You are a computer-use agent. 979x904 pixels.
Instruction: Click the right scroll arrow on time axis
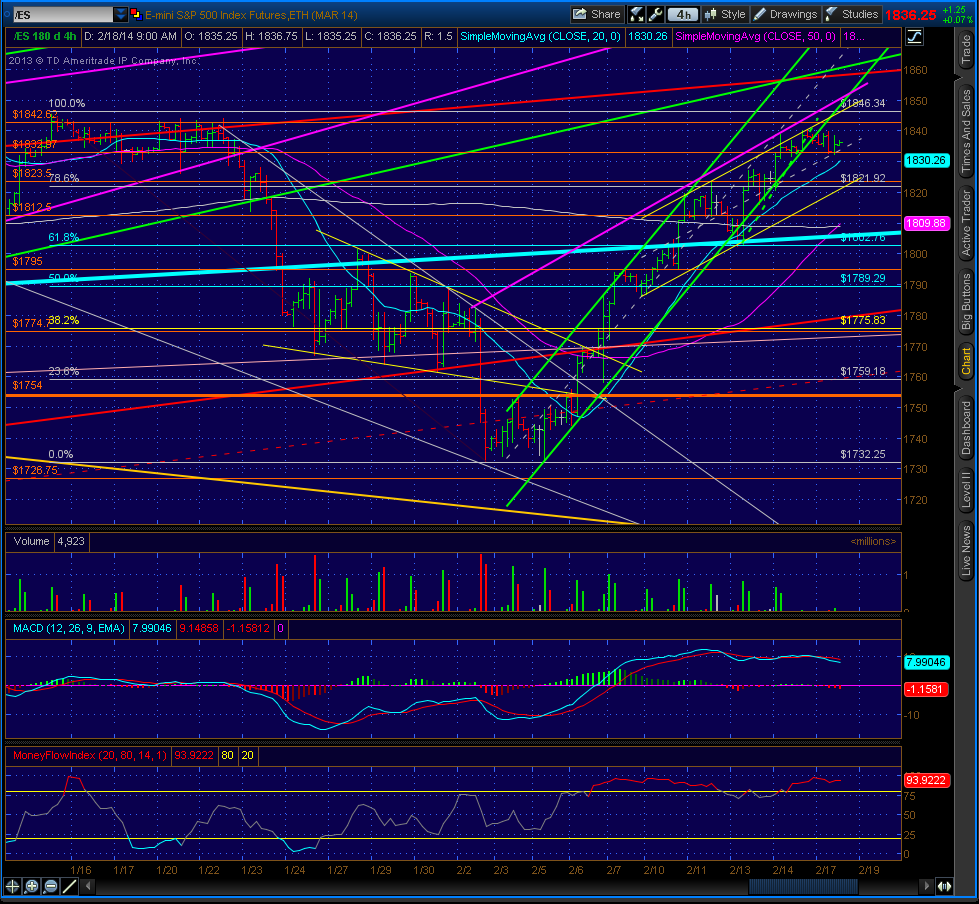pyautogui.click(x=928, y=886)
